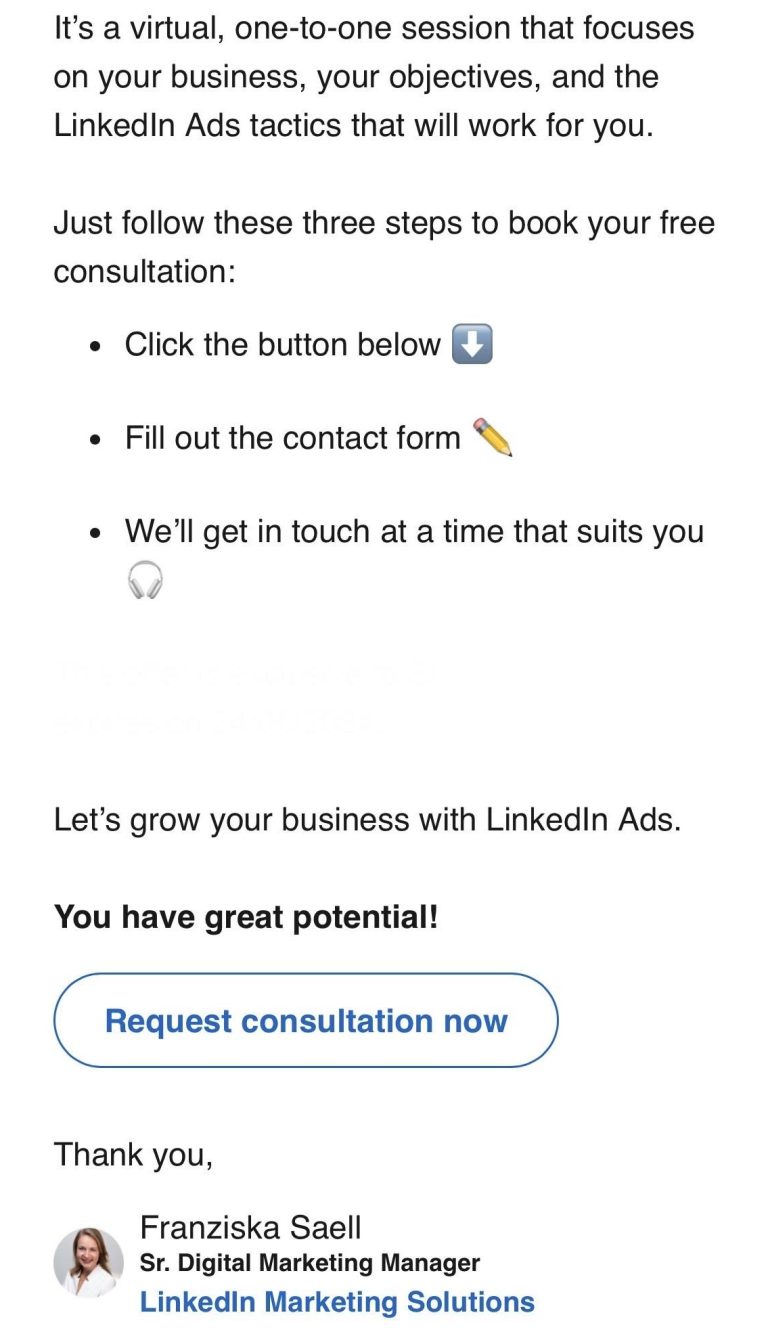Viewport: 768px width, 1336px height.
Task: Click Franziska Saell's profile photo
Action: [83, 1263]
